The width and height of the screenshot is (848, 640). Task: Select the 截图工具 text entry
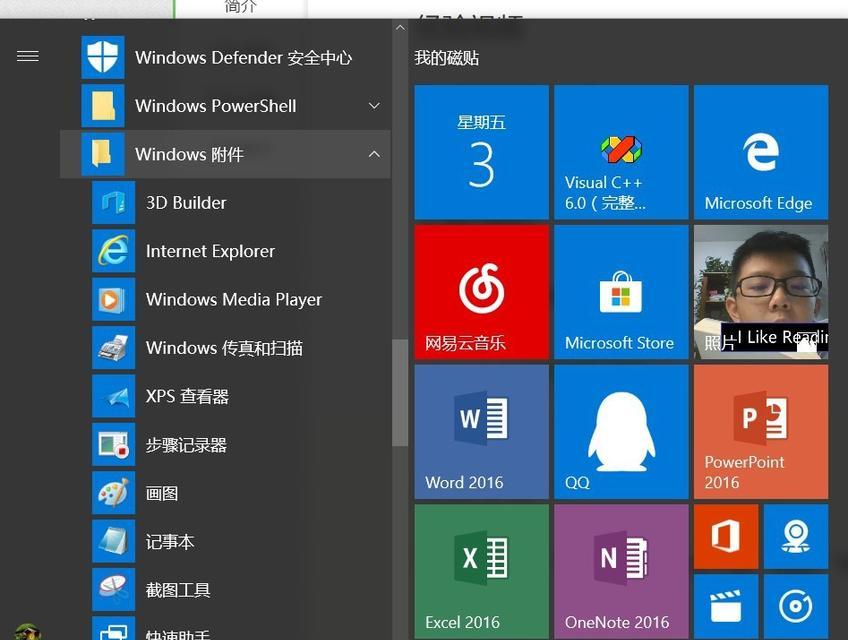[178, 589]
